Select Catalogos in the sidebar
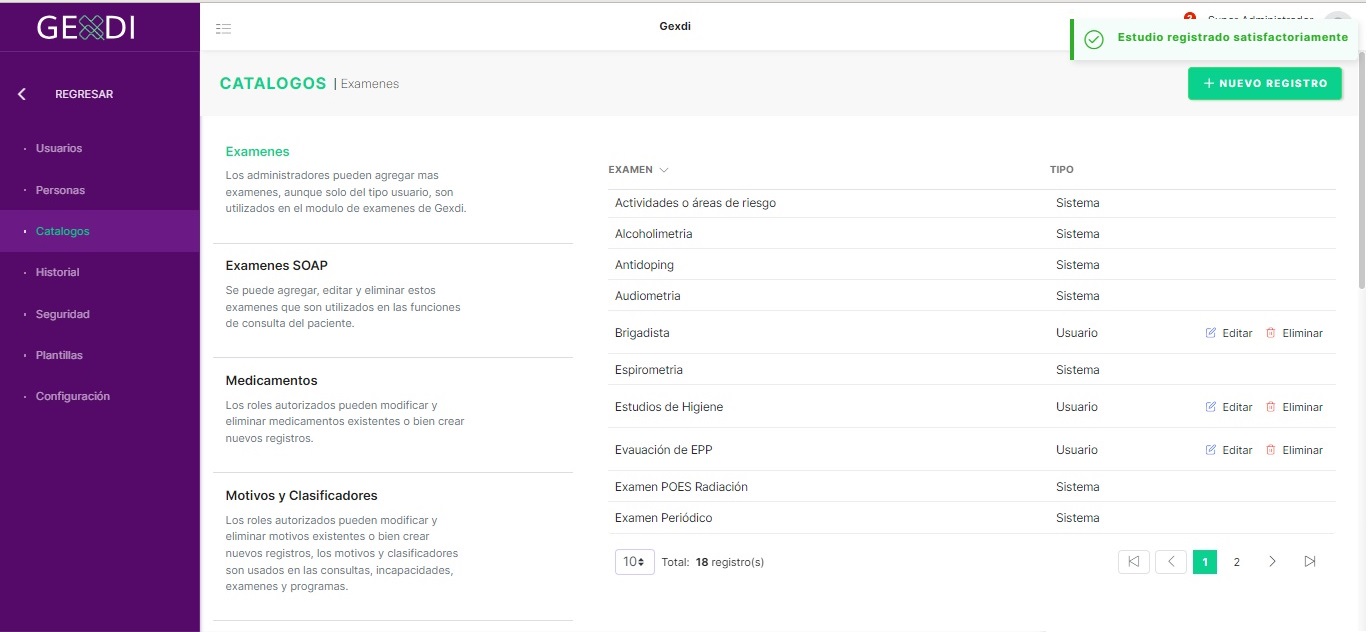 100,231
